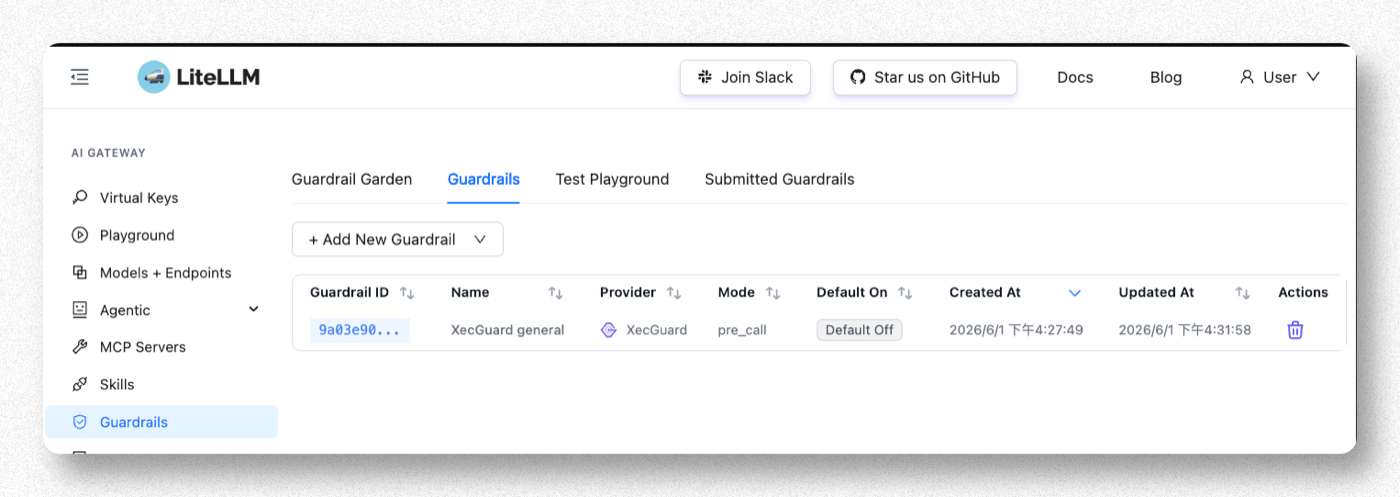Click the Slack icon in Join Slack
The height and width of the screenshot is (497, 1400).
705,77
